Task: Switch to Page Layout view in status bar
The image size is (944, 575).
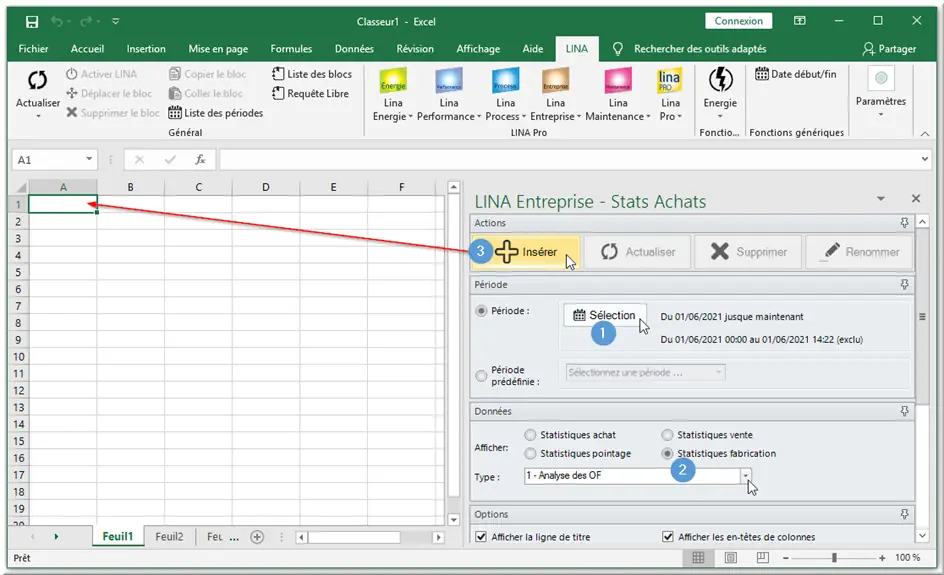Action: [x=731, y=558]
